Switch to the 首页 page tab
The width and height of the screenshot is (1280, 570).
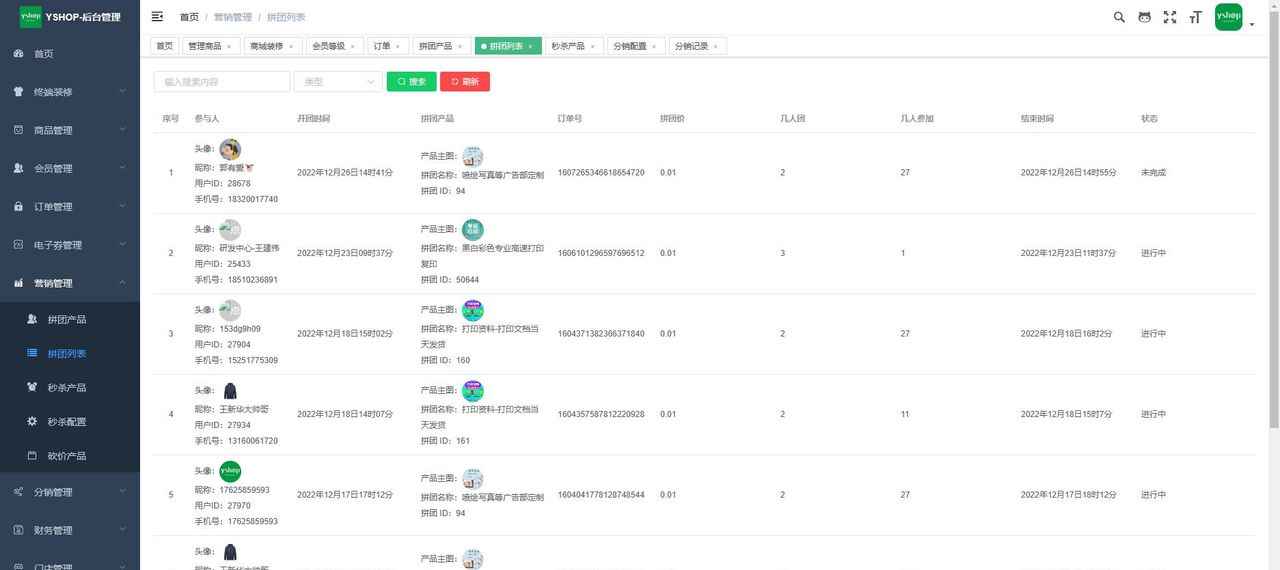coord(165,46)
